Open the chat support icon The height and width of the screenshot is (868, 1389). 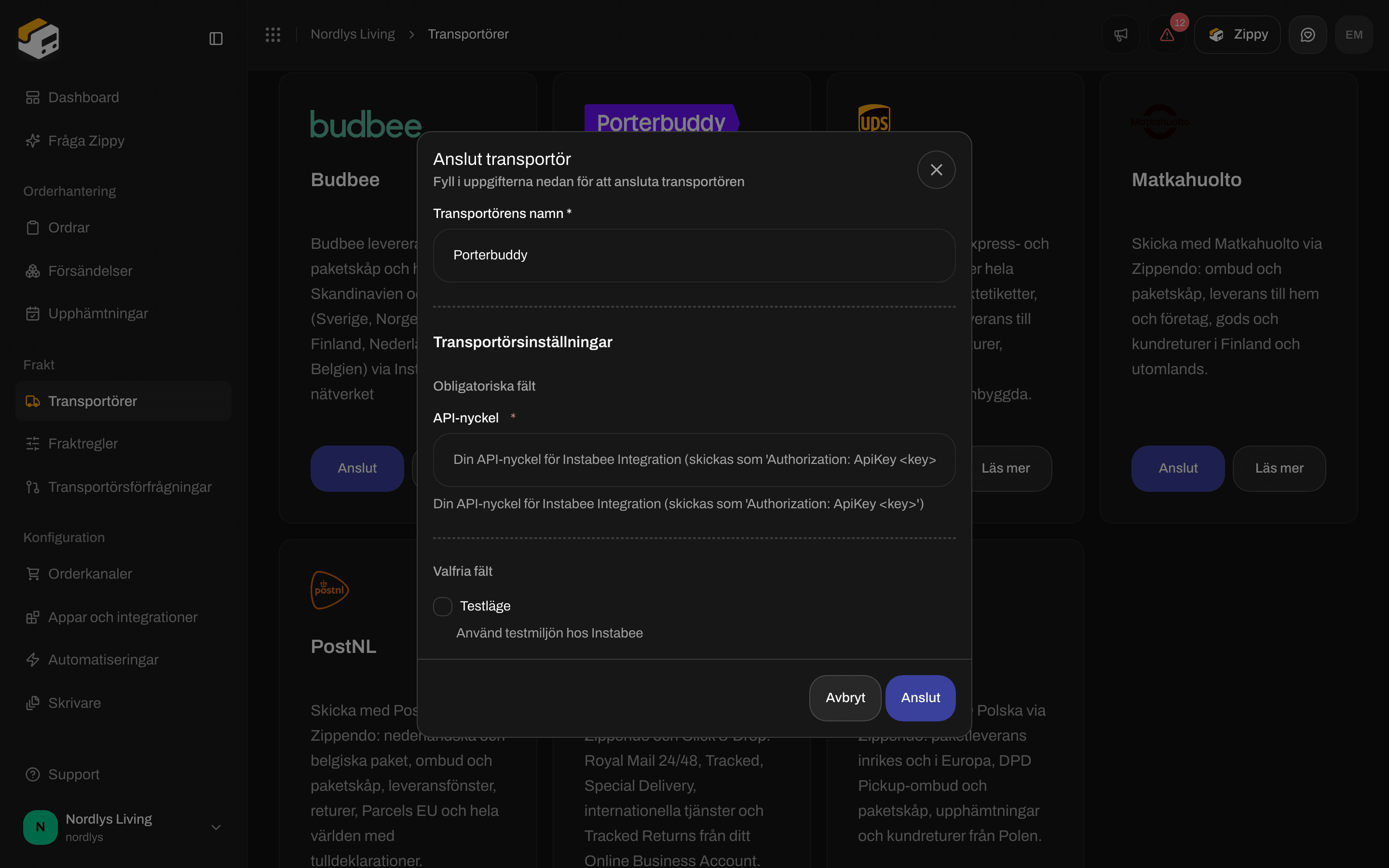click(1307, 34)
